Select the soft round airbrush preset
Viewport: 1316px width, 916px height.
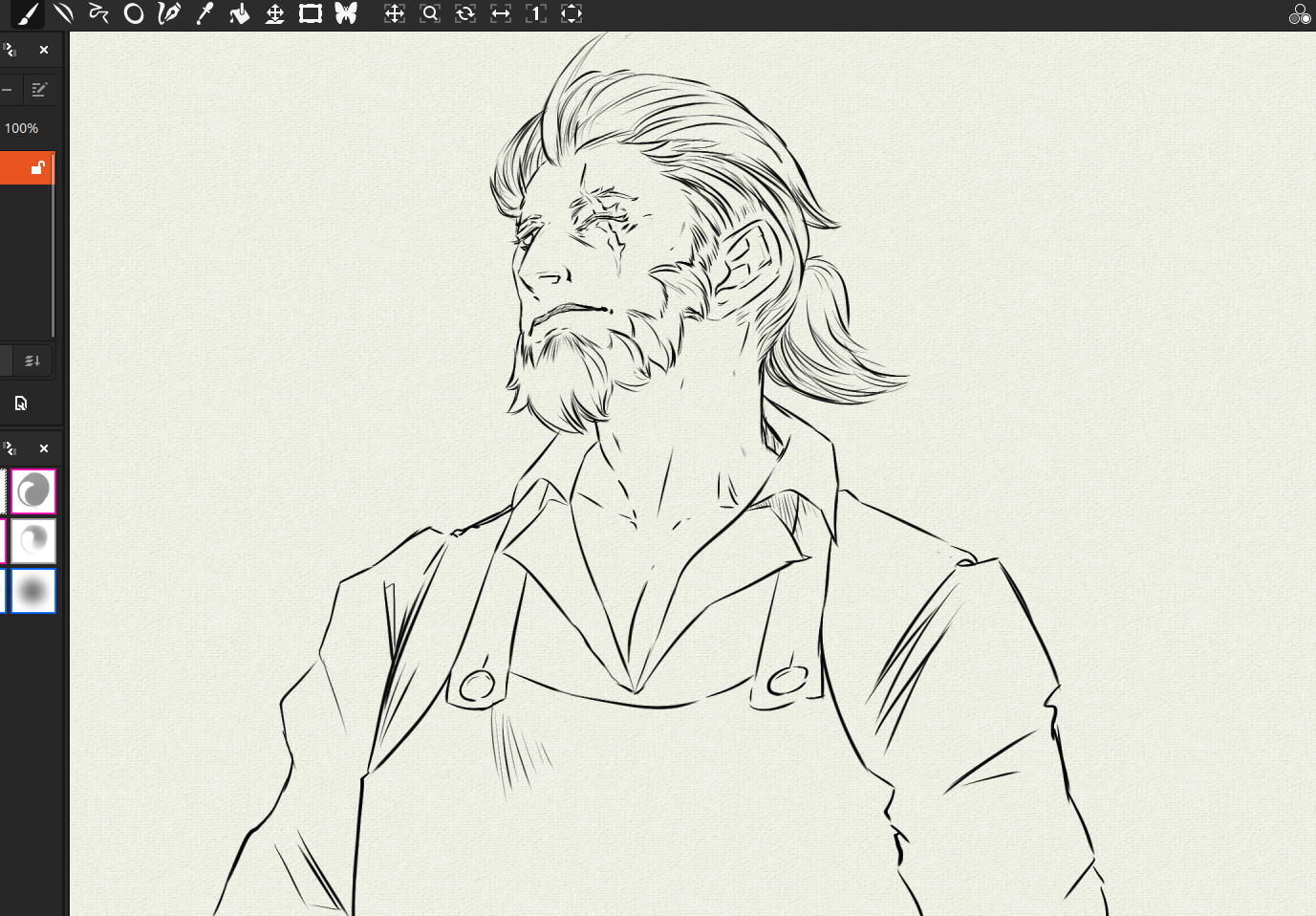tap(33, 591)
